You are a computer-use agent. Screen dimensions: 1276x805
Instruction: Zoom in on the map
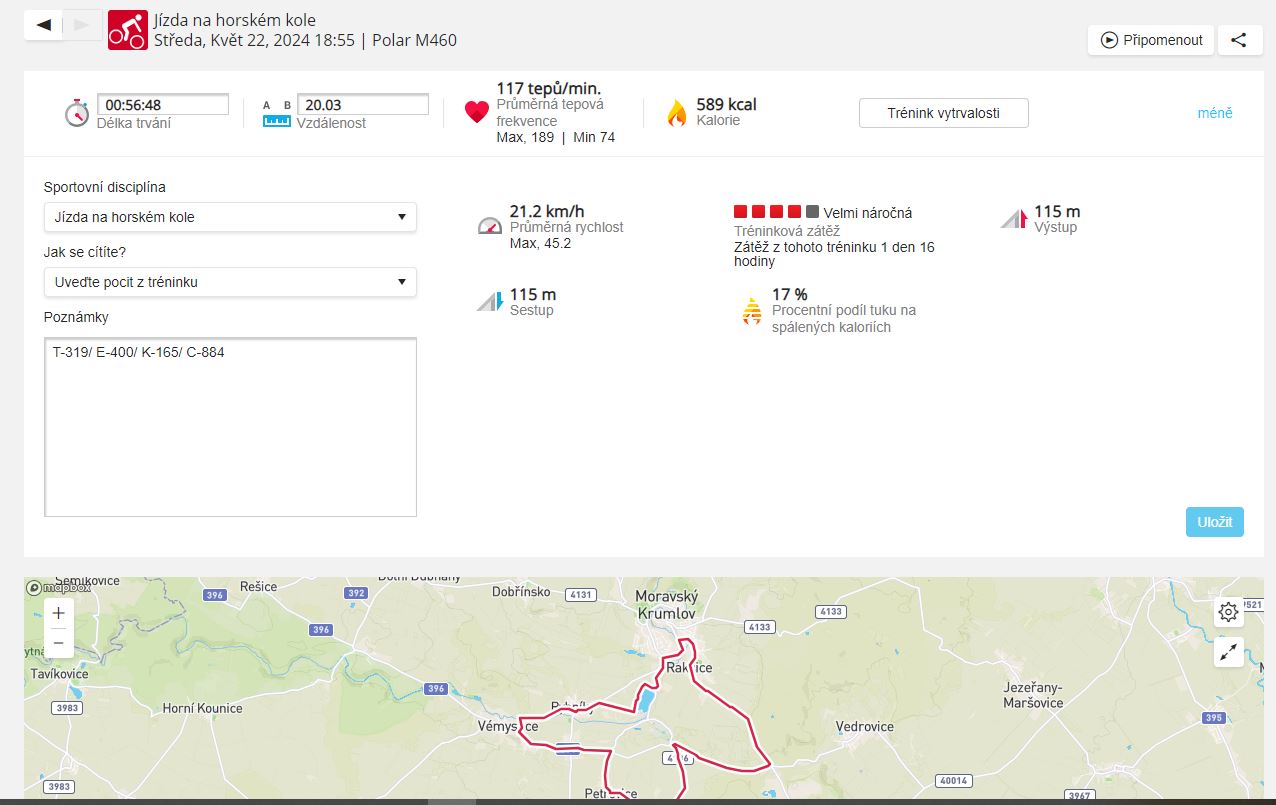(x=59, y=613)
